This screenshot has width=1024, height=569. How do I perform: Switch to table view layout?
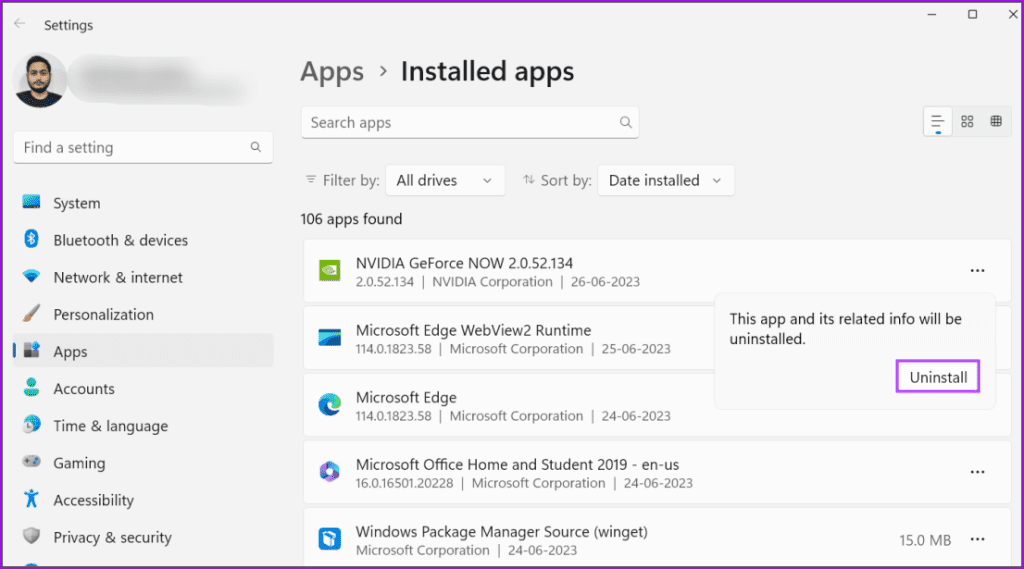point(996,122)
